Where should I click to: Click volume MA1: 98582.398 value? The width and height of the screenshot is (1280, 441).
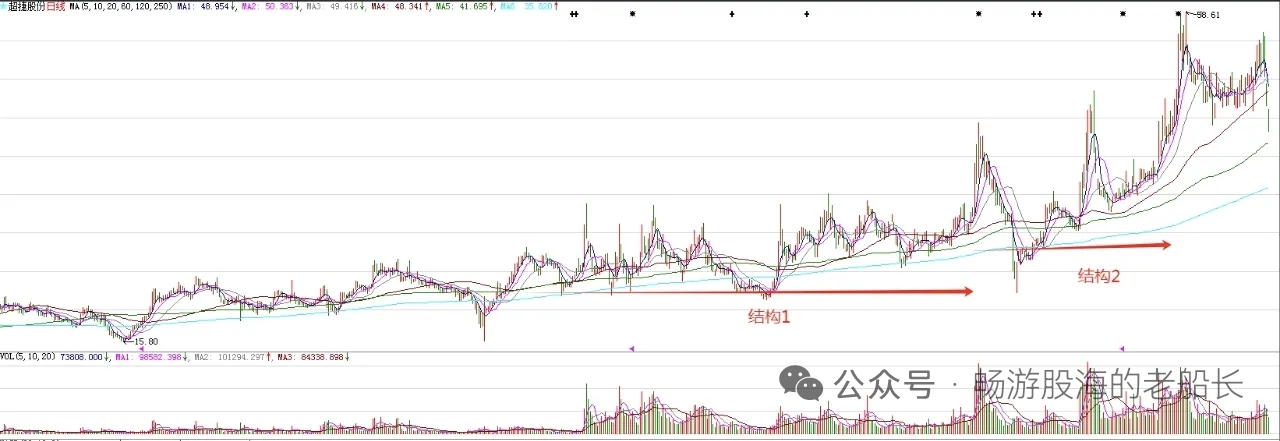coord(150,357)
